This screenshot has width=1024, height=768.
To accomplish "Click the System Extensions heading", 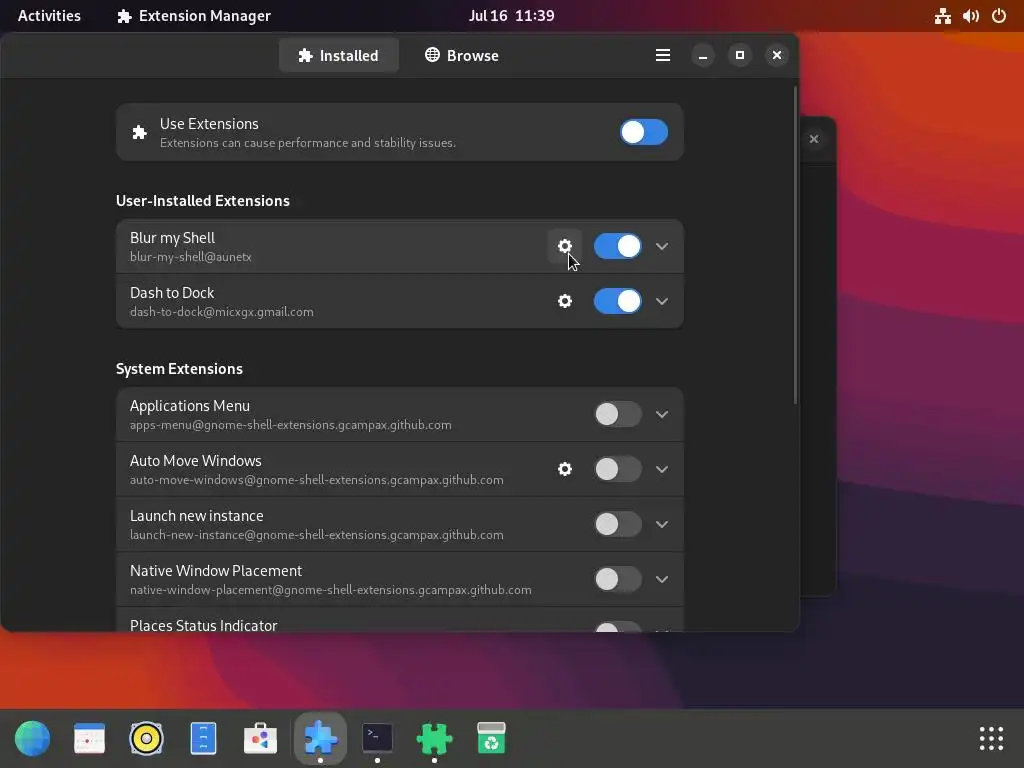I will click(179, 368).
